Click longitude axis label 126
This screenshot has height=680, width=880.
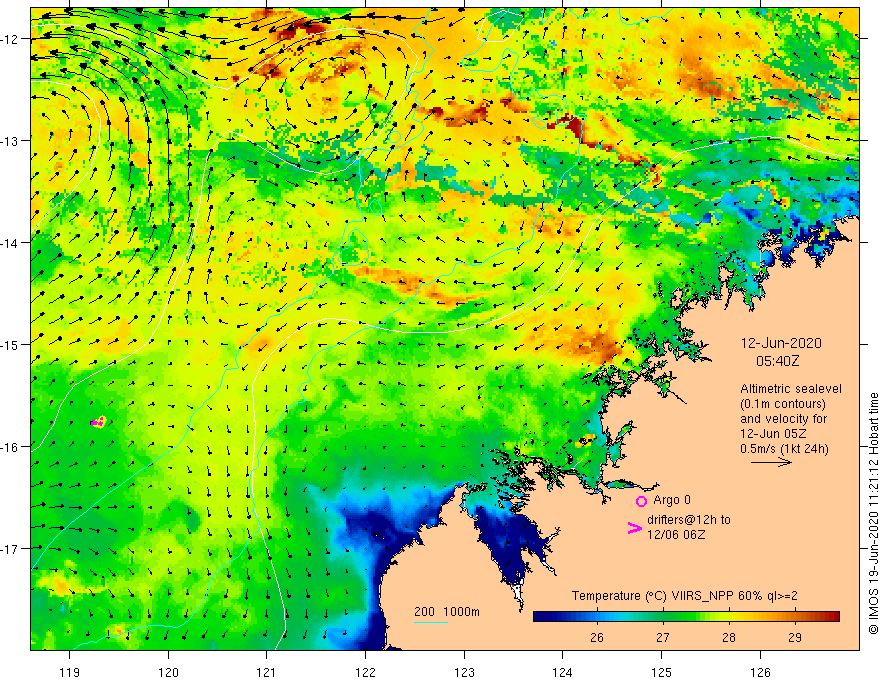[x=760, y=672]
